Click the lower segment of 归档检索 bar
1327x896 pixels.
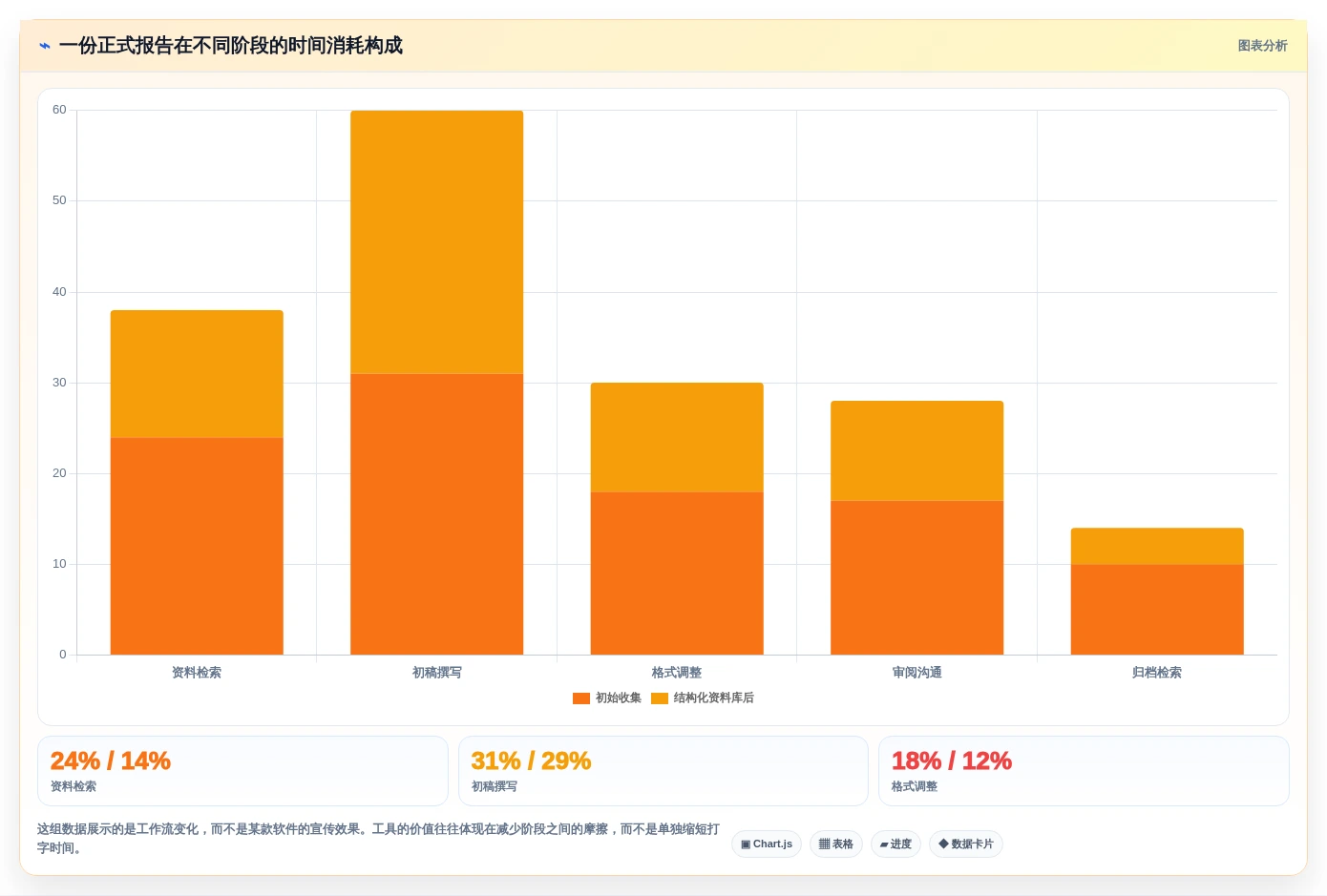tap(1157, 610)
